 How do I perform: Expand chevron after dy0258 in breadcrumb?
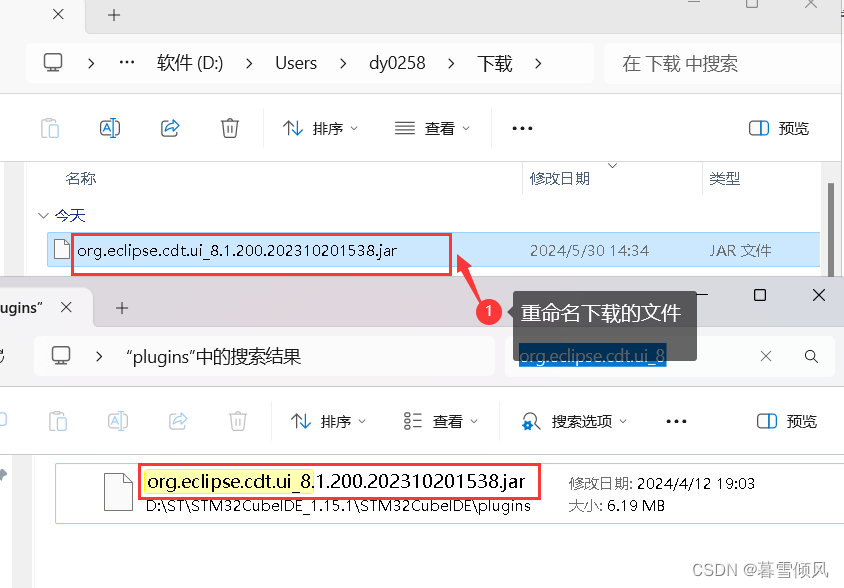[451, 64]
